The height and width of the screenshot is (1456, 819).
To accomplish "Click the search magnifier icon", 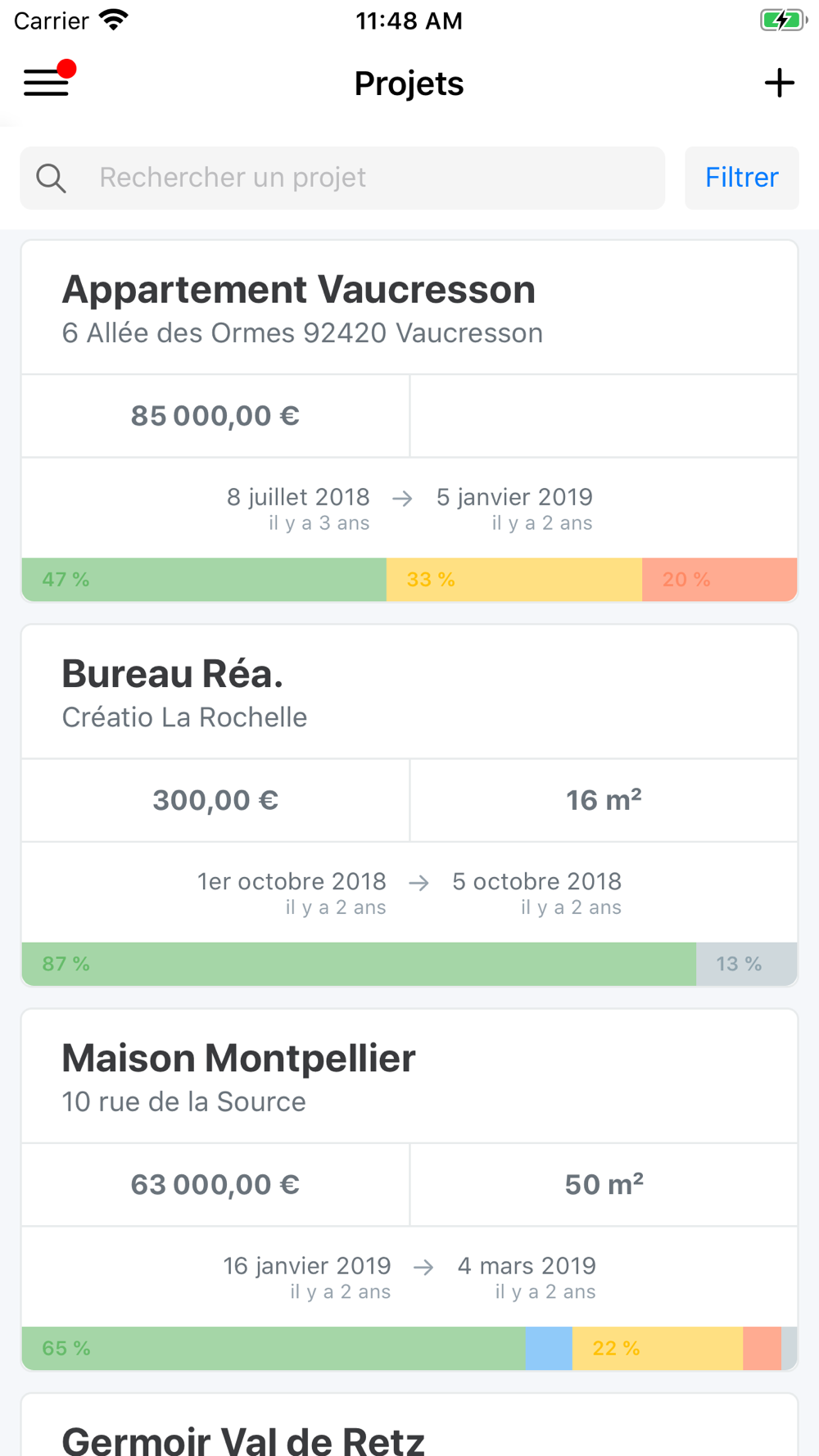I will [51, 178].
